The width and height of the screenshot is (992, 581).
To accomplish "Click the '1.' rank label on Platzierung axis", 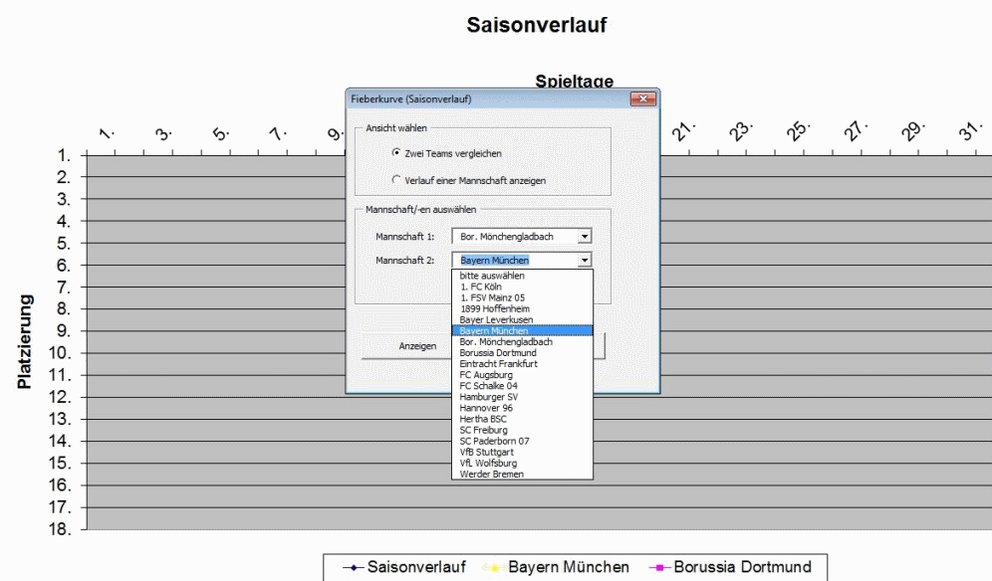I will pyautogui.click(x=65, y=155).
